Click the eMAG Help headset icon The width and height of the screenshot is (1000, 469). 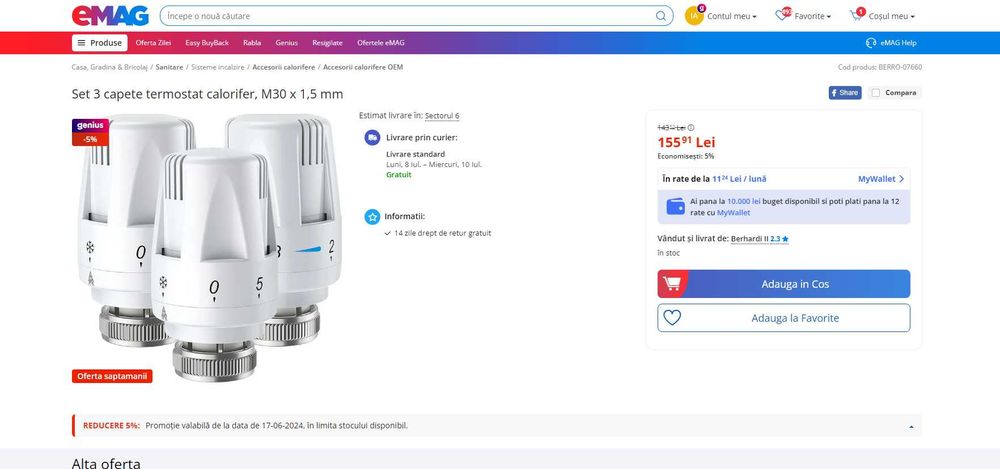872,43
